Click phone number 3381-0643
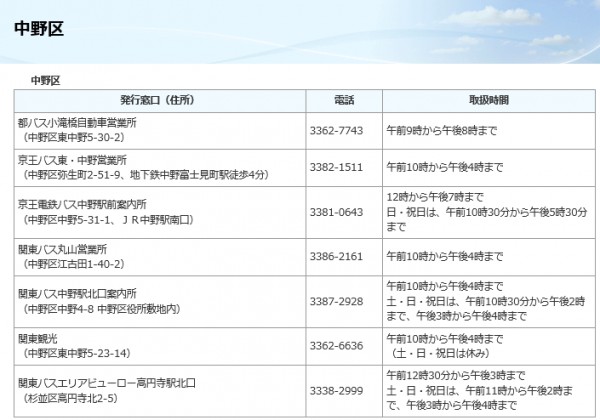This screenshot has width=600, height=420. (336, 212)
